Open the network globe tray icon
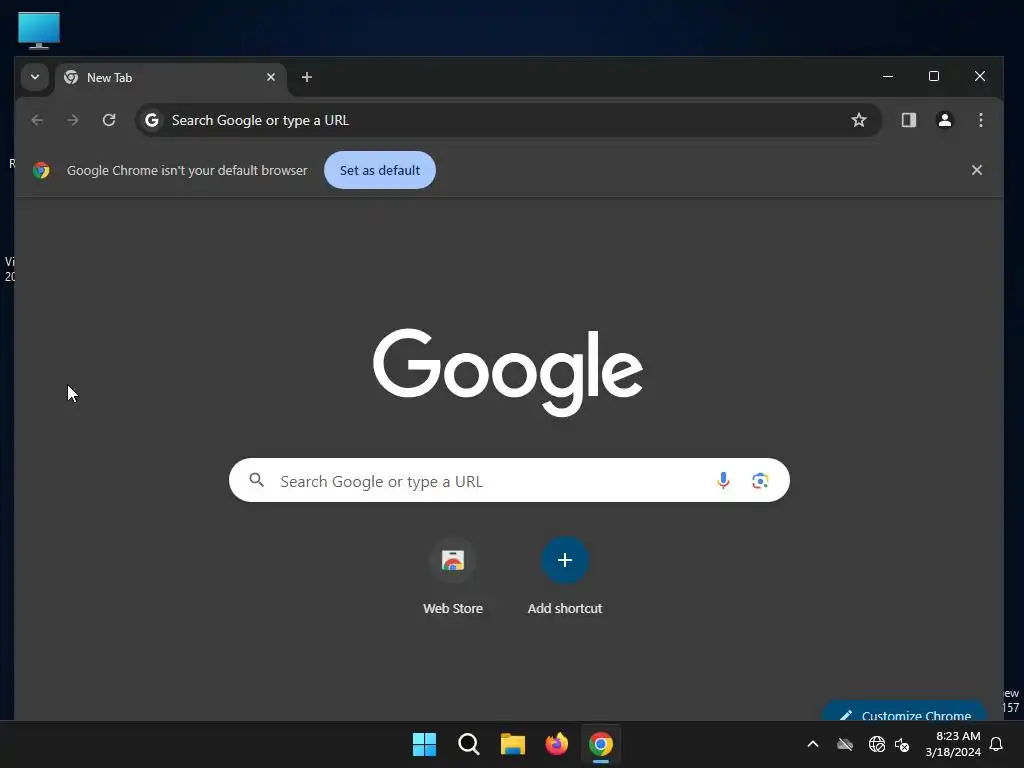 tap(876, 744)
